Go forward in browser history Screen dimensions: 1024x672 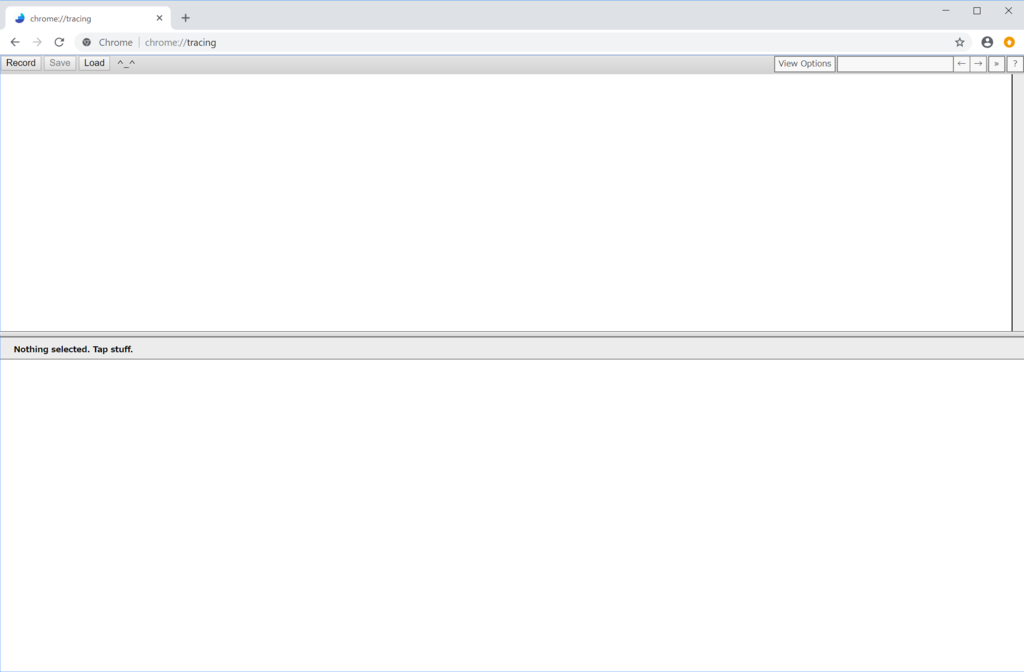point(37,42)
